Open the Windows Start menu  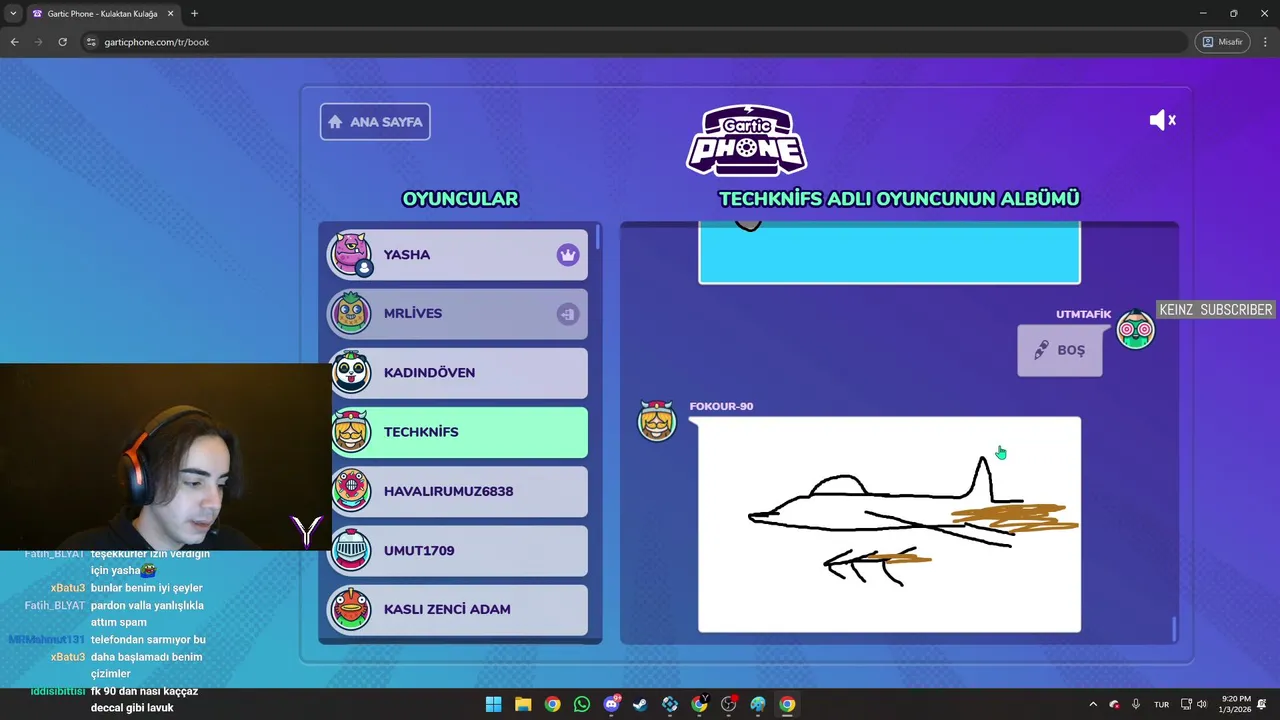pos(494,704)
